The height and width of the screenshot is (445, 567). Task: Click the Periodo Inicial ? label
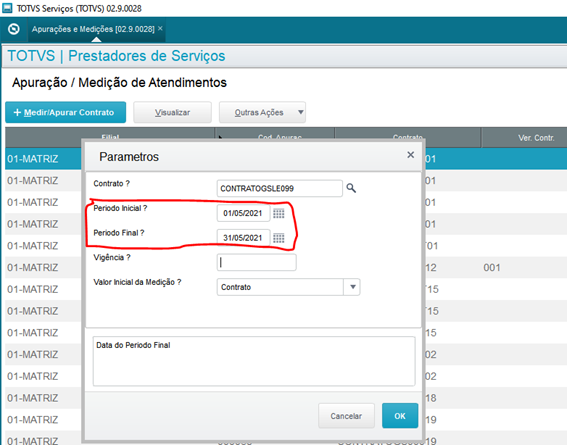(120, 208)
